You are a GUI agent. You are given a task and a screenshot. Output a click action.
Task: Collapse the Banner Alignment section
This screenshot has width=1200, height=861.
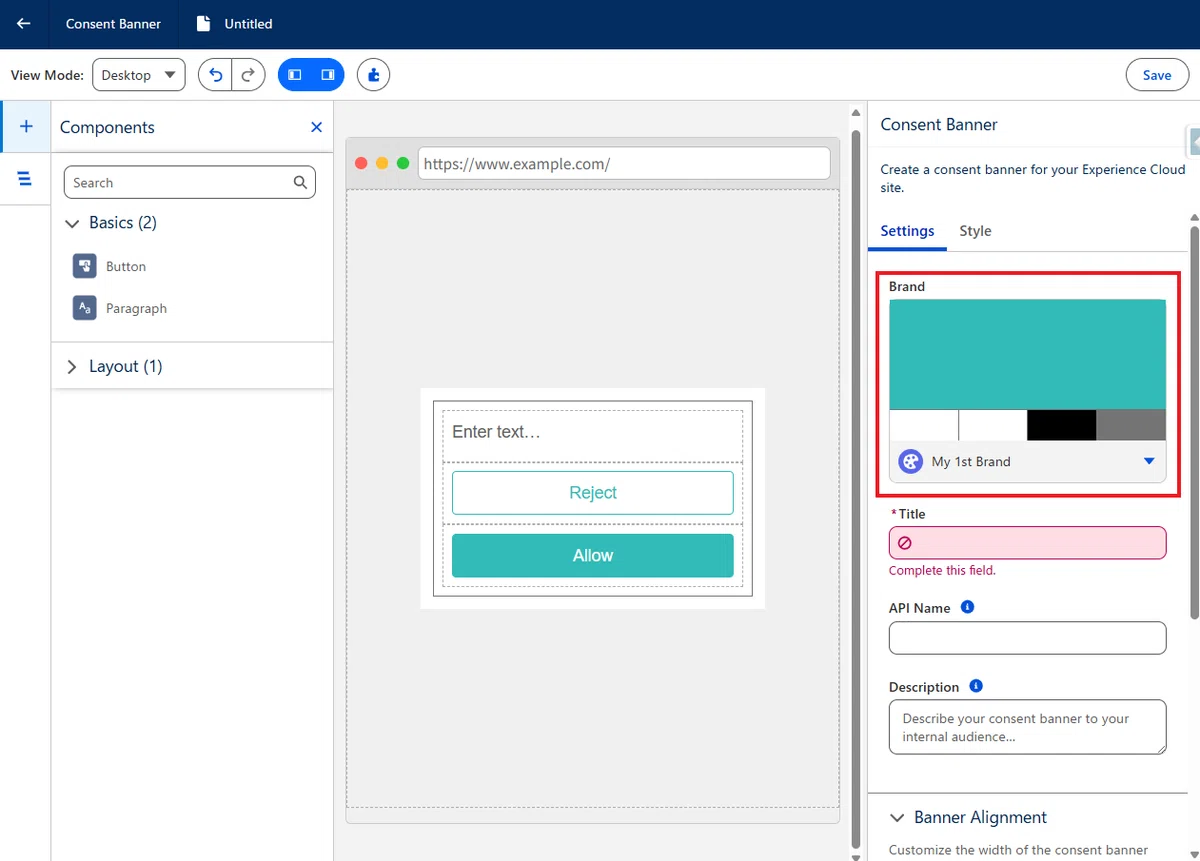[897, 817]
